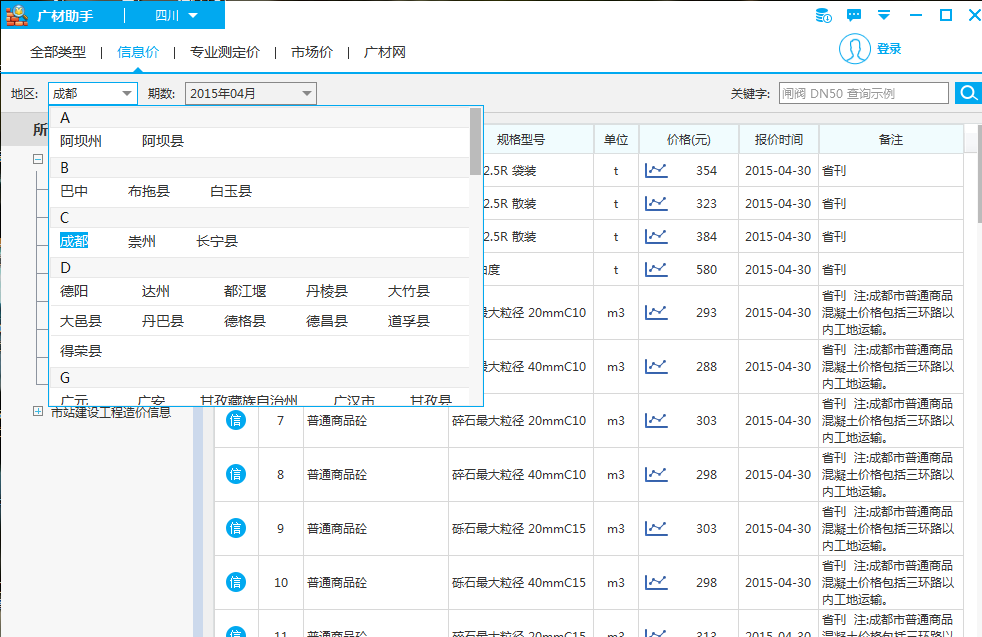Select 布拖县 in region list

(148, 191)
